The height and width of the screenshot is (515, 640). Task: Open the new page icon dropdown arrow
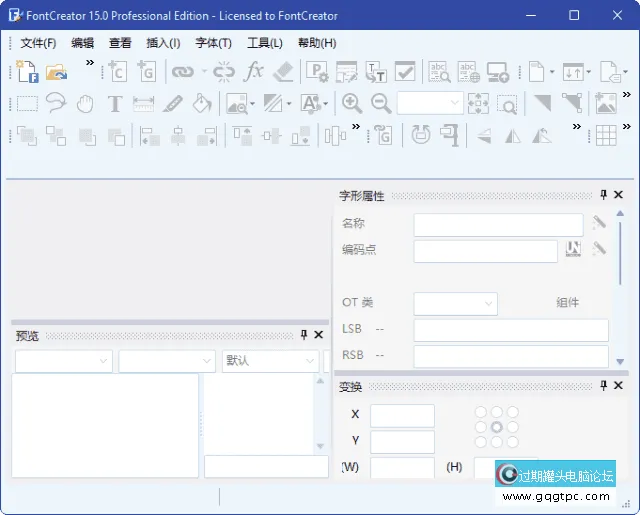point(552,72)
